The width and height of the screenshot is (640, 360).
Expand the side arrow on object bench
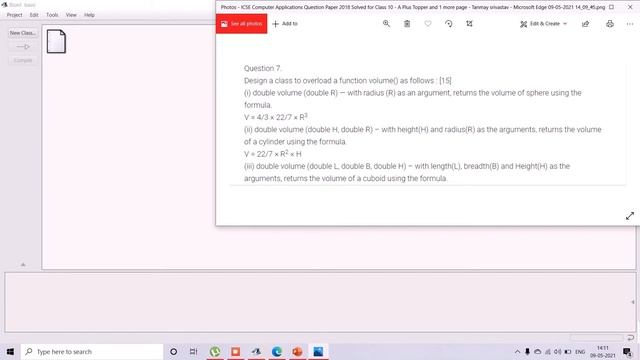point(632,302)
